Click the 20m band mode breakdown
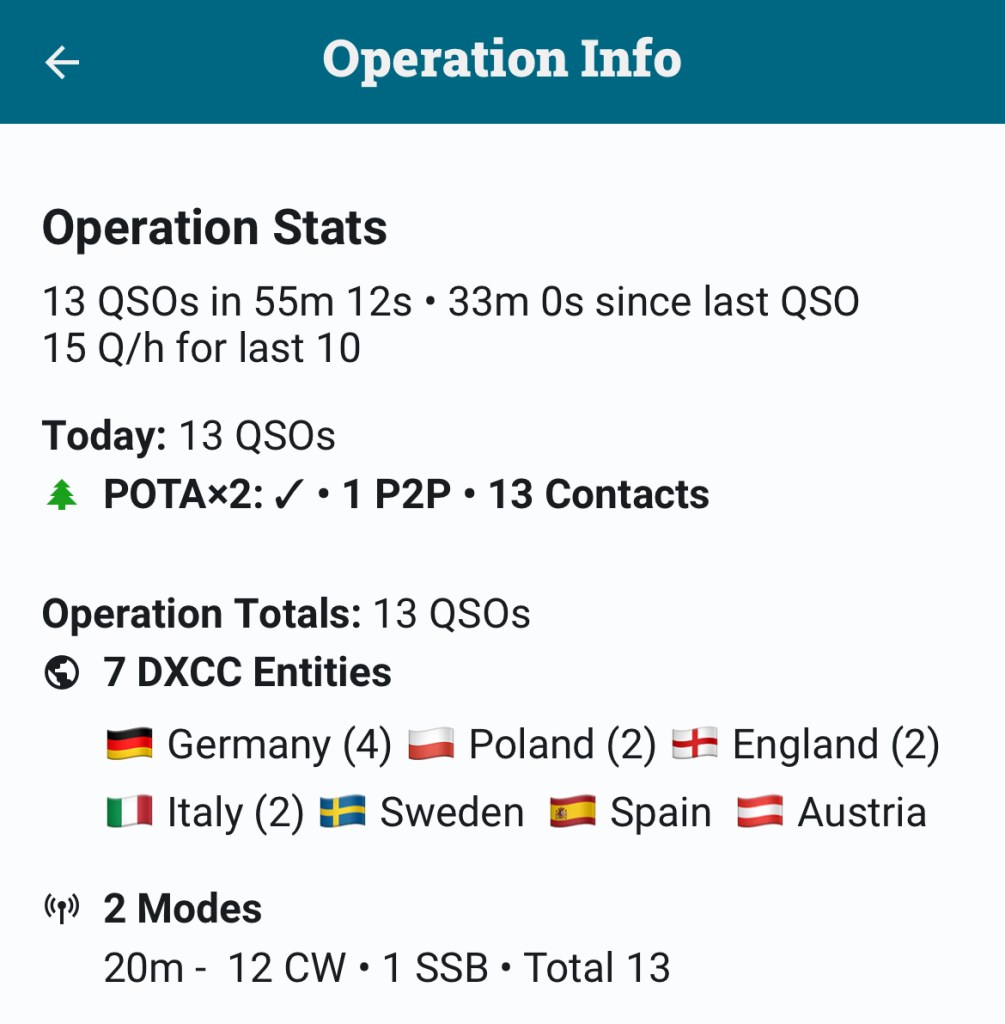Image resolution: width=1005 pixels, height=1024 pixels. pos(386,968)
